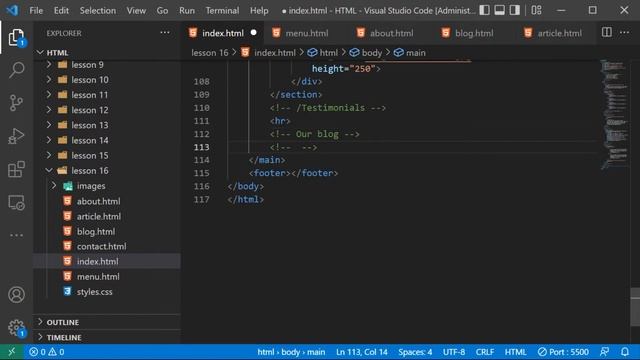Expand the lesson 9 folder
The width and height of the screenshot is (640, 360).
(x=49, y=64)
